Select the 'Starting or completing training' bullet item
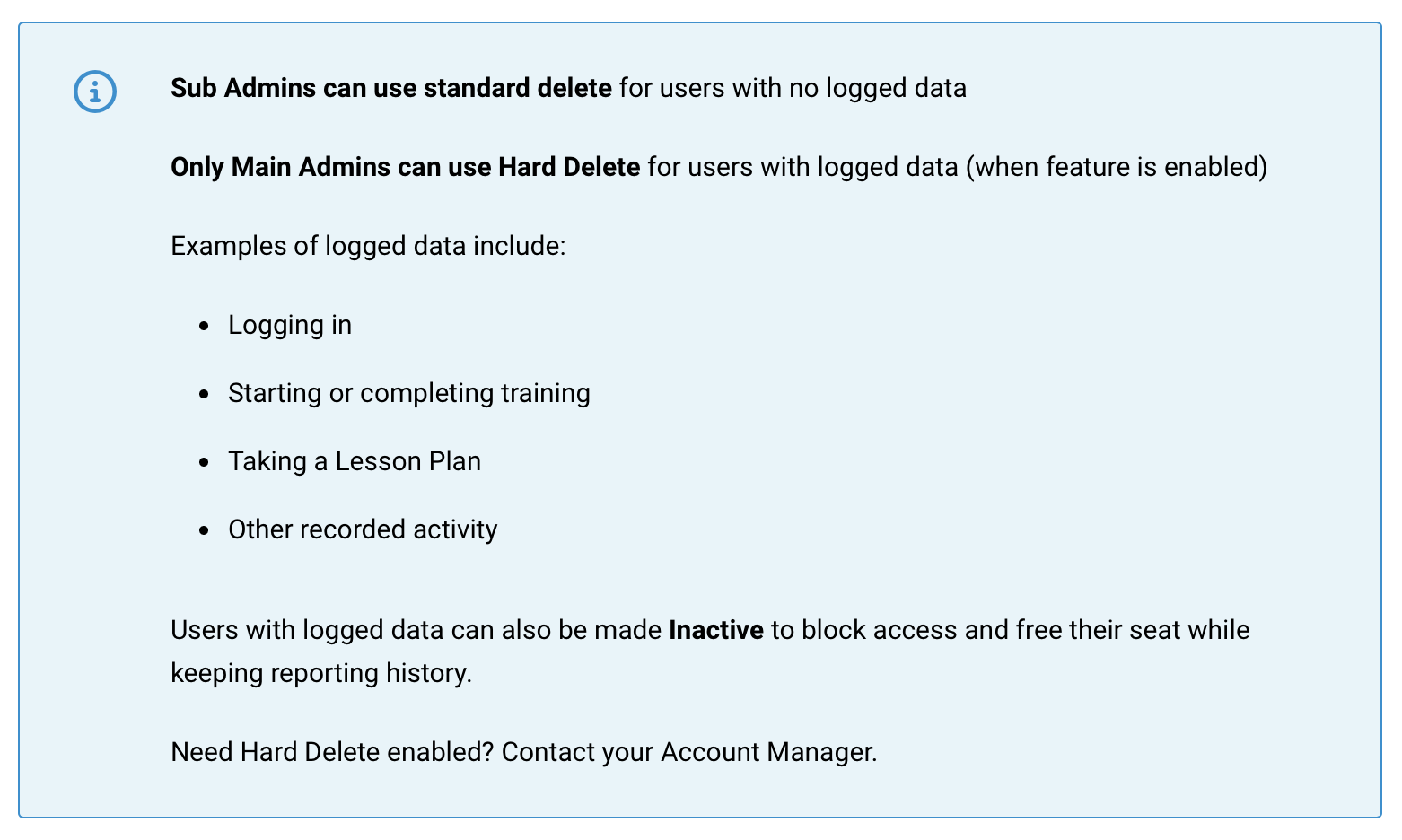 (409, 393)
